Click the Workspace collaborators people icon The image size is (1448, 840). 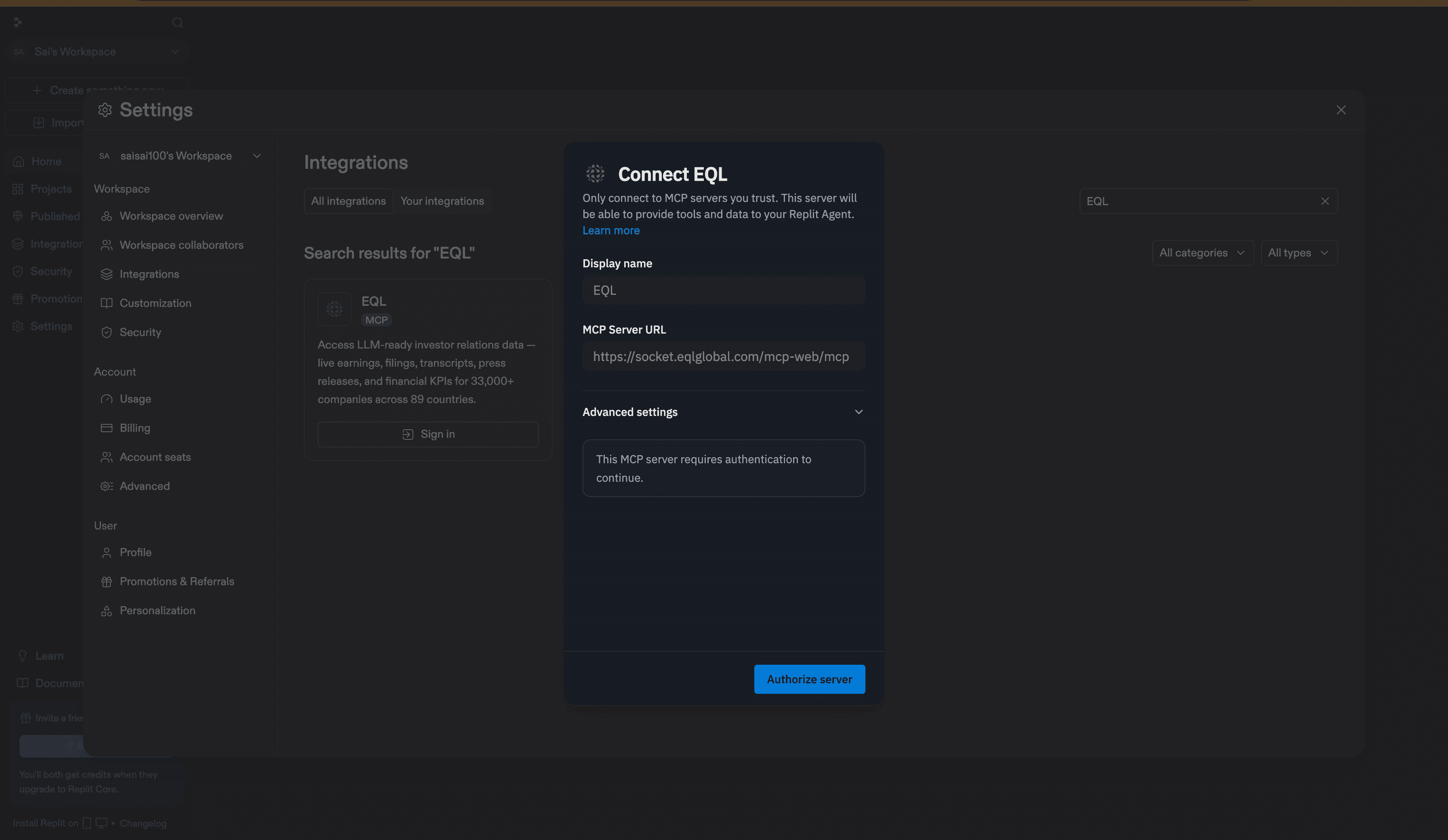[106, 245]
